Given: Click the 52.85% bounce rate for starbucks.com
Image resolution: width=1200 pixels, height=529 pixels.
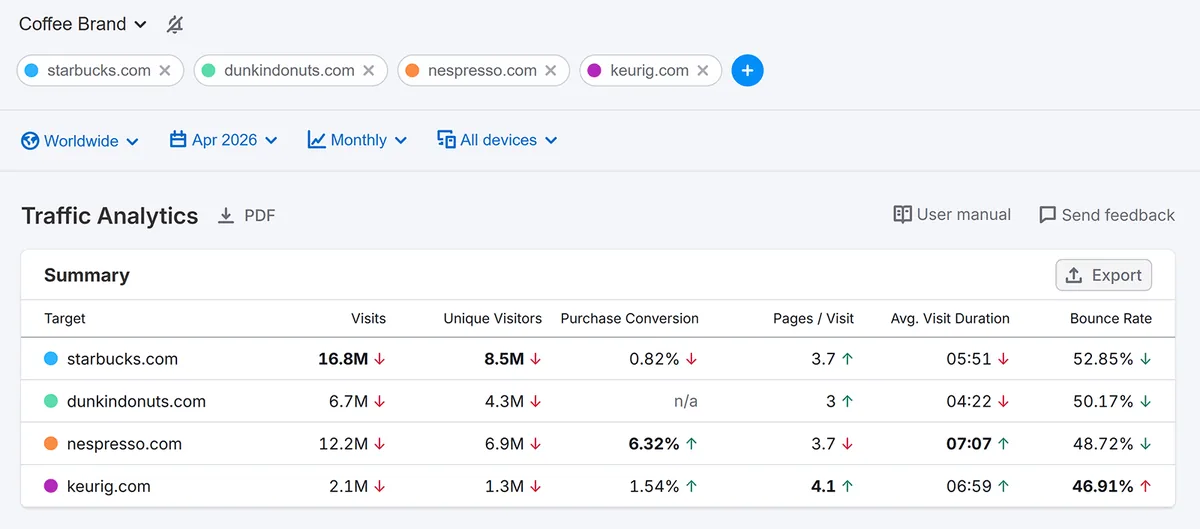Looking at the screenshot, I should tap(1103, 359).
